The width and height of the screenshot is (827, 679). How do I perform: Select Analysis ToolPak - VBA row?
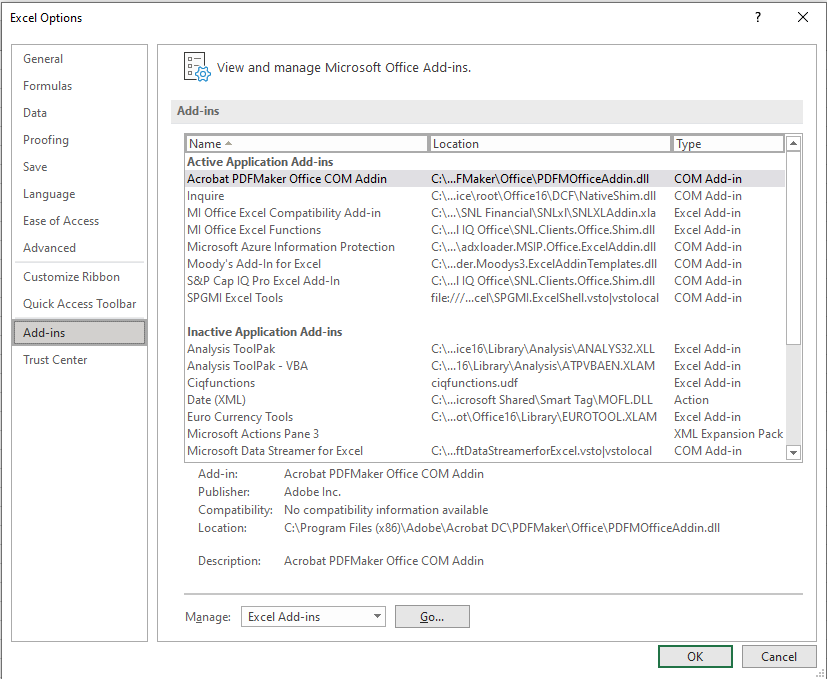click(485, 366)
